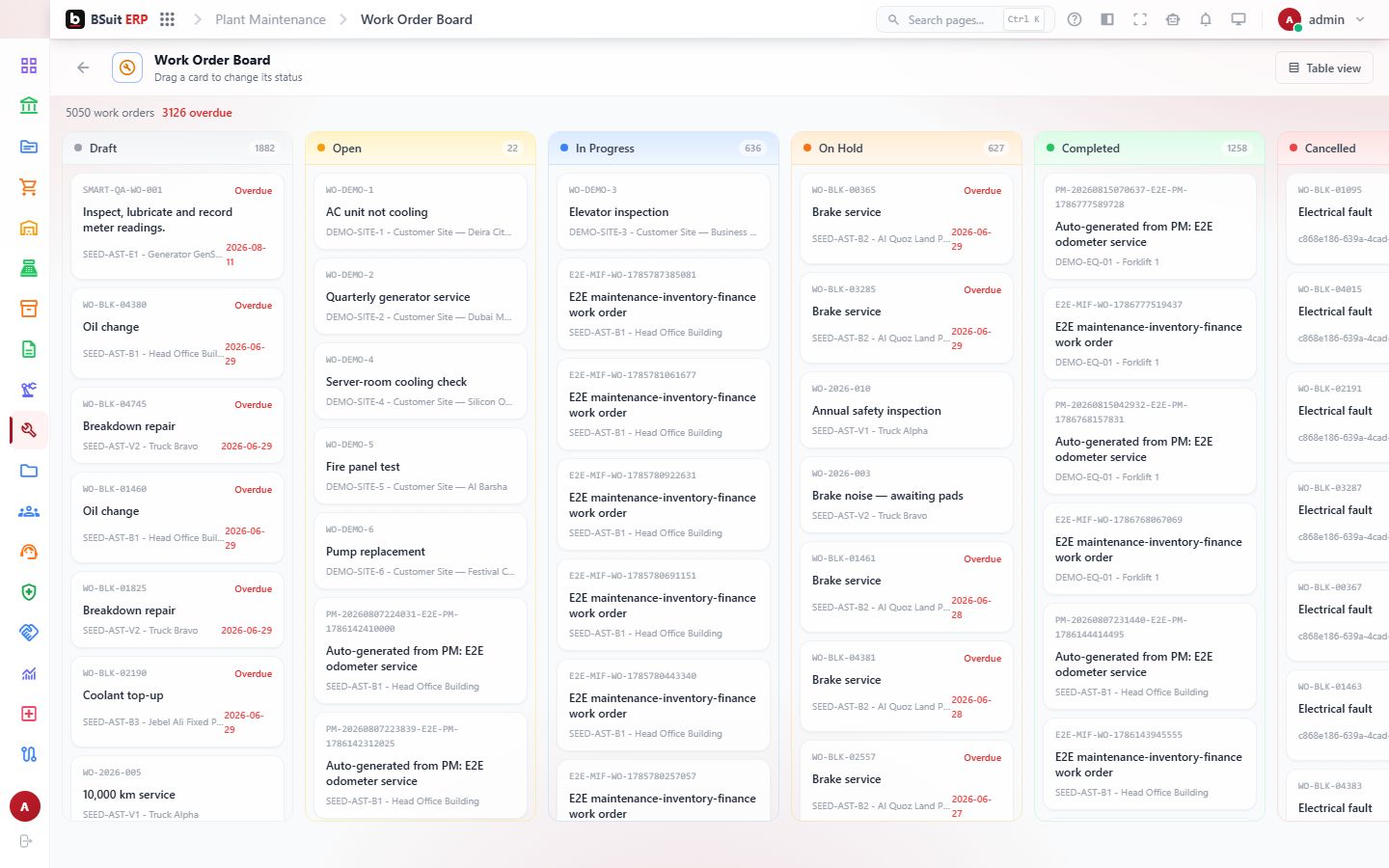Click the Fire panel test card
This screenshot has height=868, width=1389.
421,466
